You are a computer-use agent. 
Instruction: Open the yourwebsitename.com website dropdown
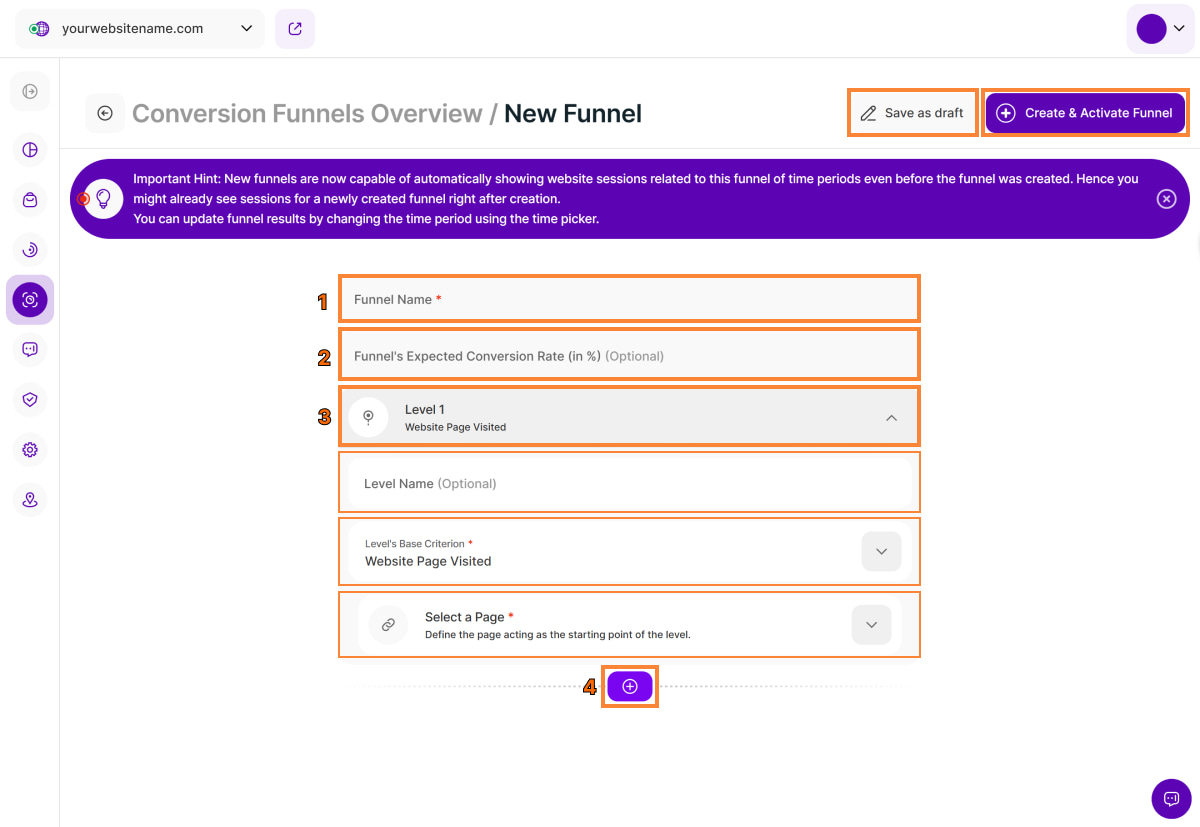140,29
